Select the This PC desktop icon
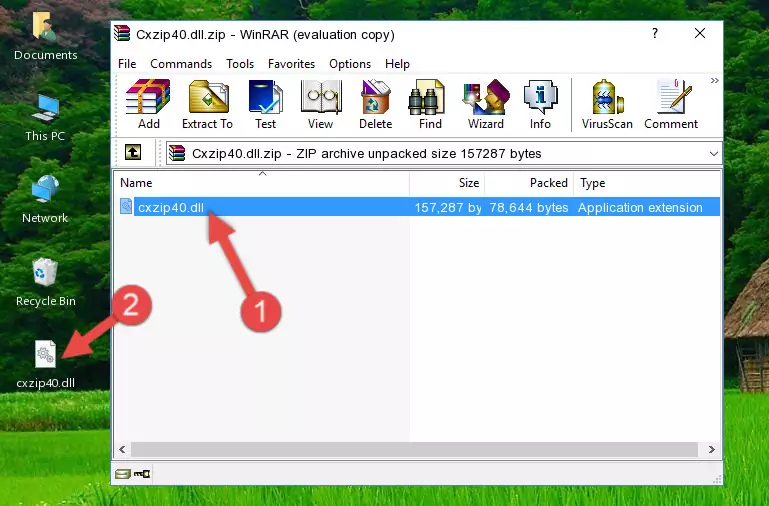Screen dimensions: 769x506 (x=45, y=118)
